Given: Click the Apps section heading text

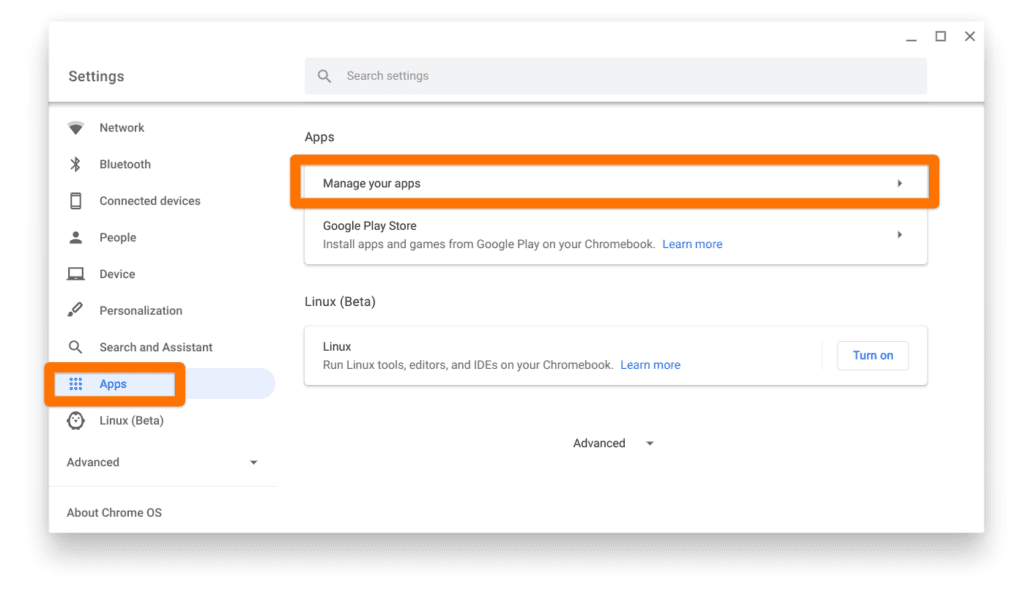Looking at the screenshot, I should click(x=319, y=137).
